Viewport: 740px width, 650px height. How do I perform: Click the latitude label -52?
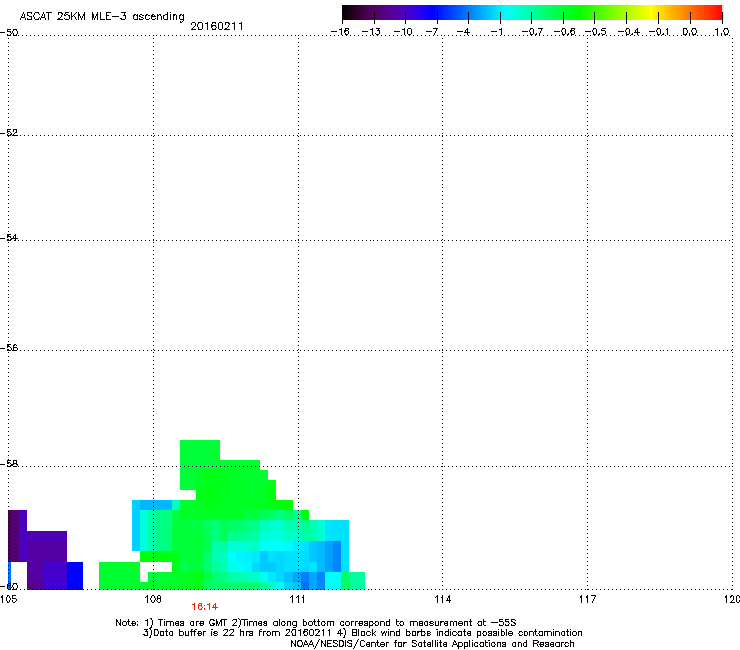(x=9, y=133)
